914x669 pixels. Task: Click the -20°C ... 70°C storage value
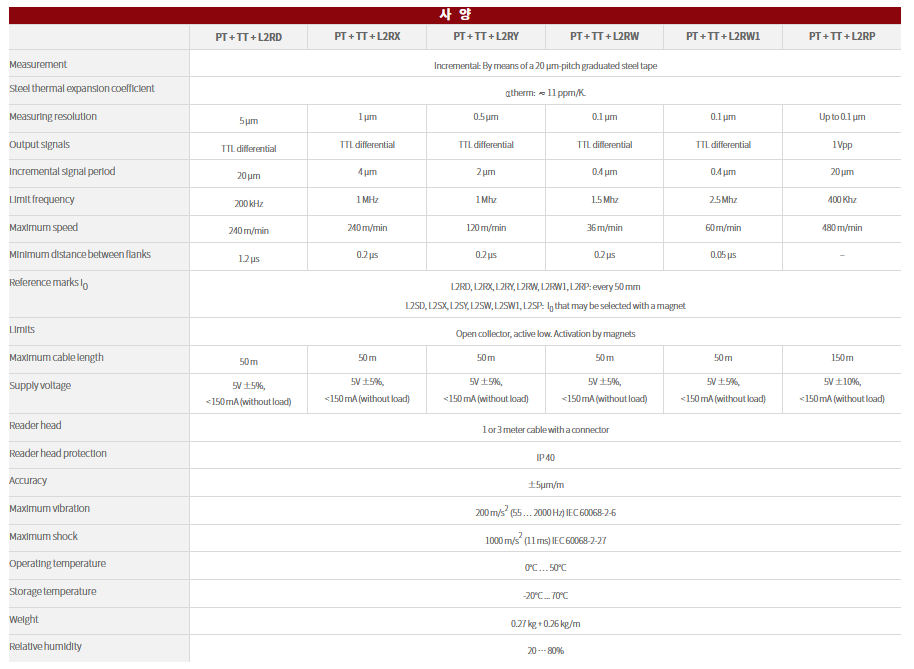tap(545, 596)
